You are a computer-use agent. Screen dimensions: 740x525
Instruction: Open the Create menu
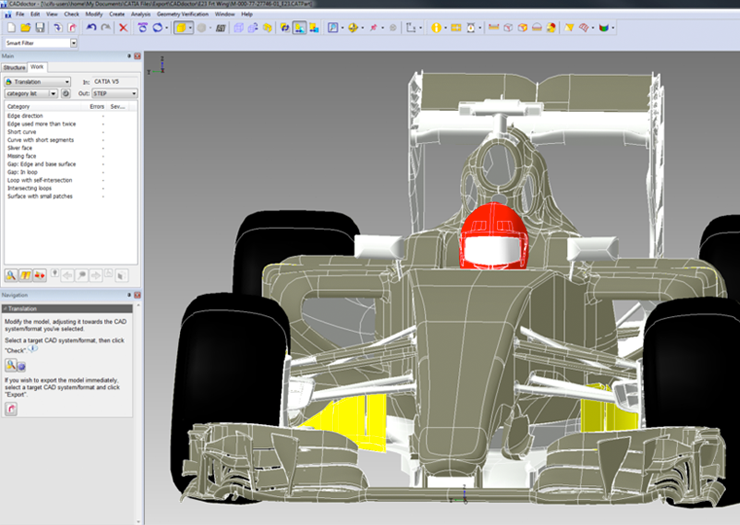(x=117, y=14)
